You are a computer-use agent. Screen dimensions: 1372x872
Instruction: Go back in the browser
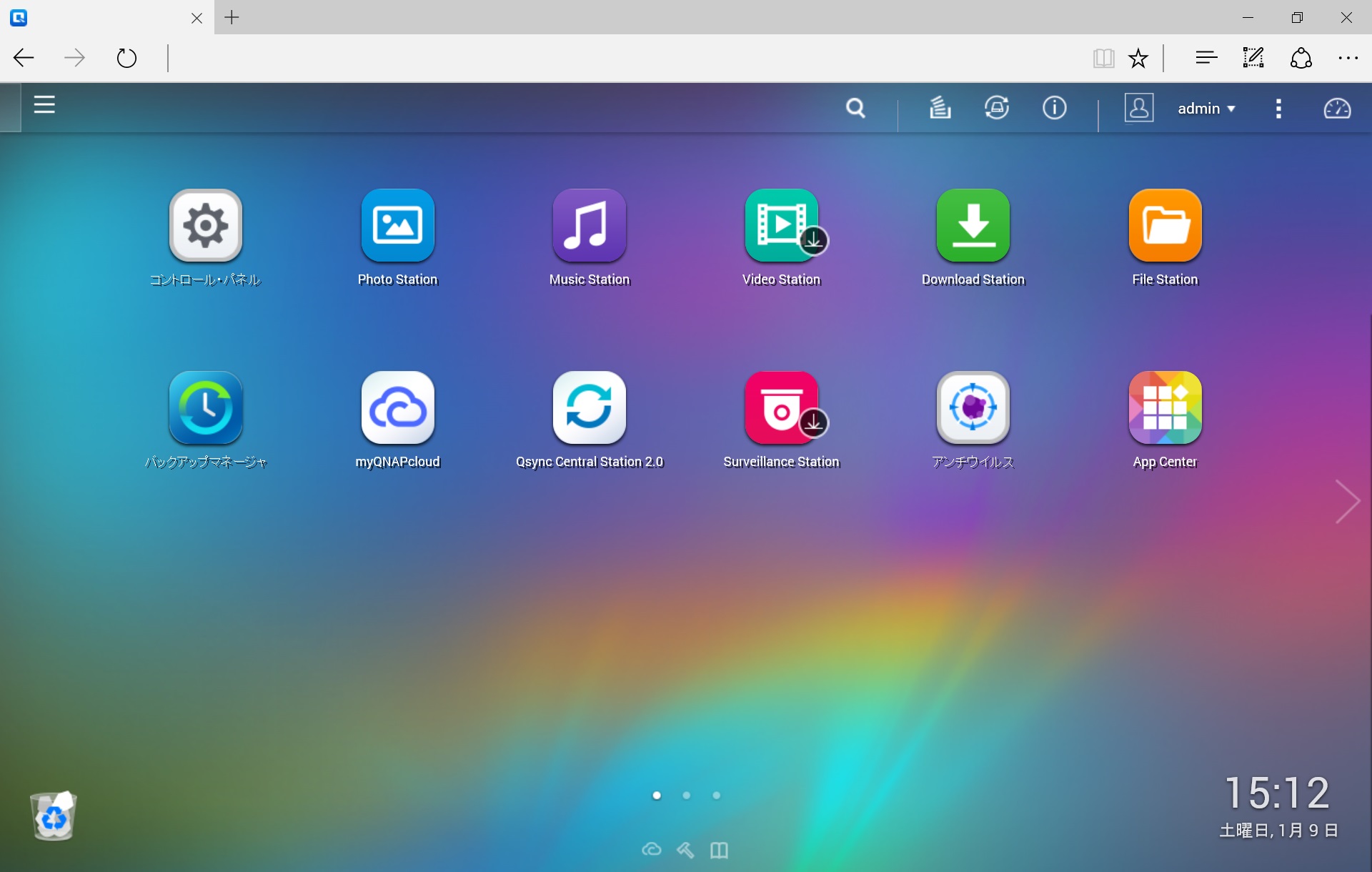[x=24, y=58]
